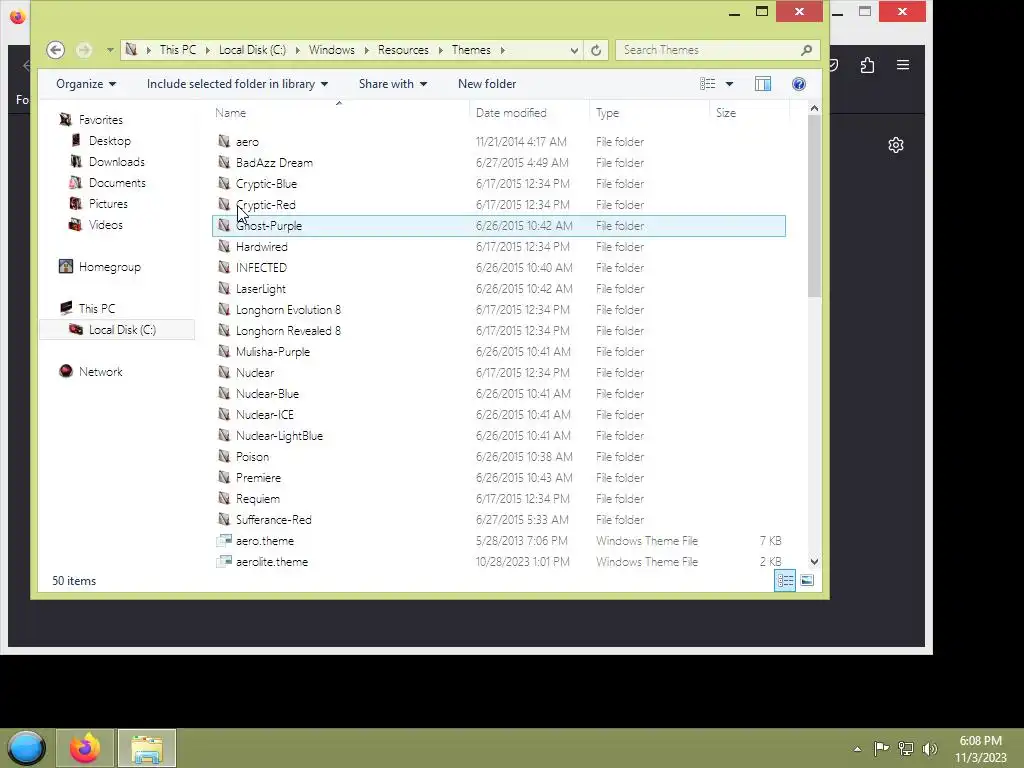Refresh the Themes folder view
Image resolution: width=1024 pixels, height=768 pixels.
pos(596,50)
